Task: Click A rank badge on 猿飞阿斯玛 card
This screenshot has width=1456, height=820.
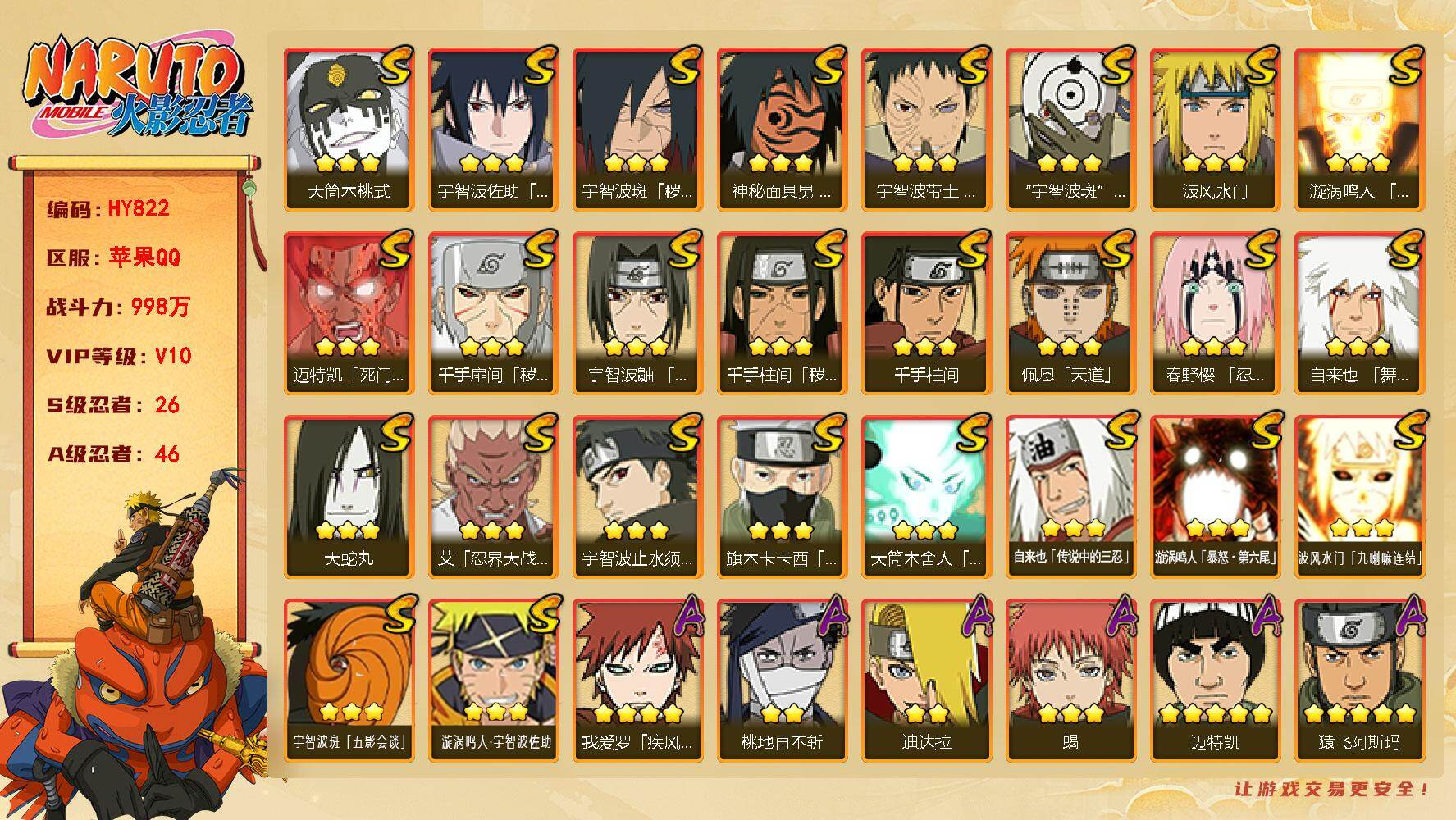Action: click(1409, 617)
